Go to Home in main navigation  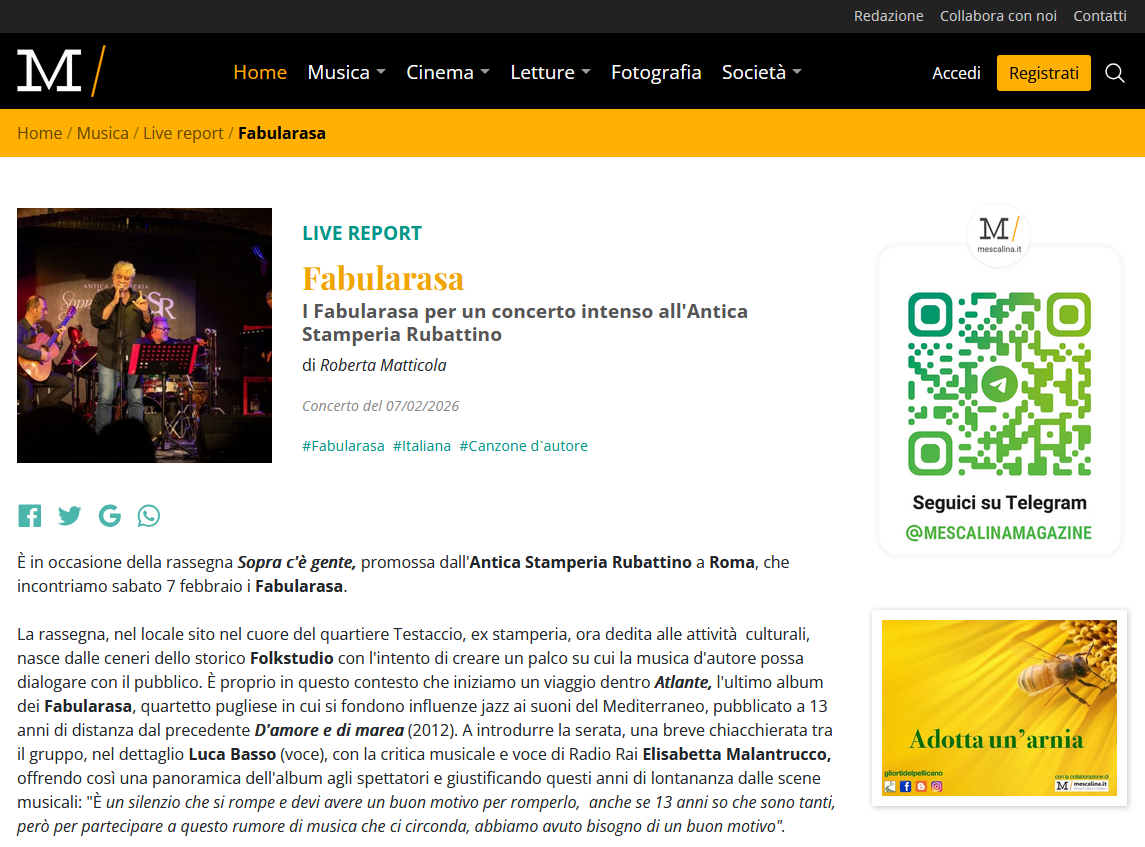pyautogui.click(x=260, y=72)
